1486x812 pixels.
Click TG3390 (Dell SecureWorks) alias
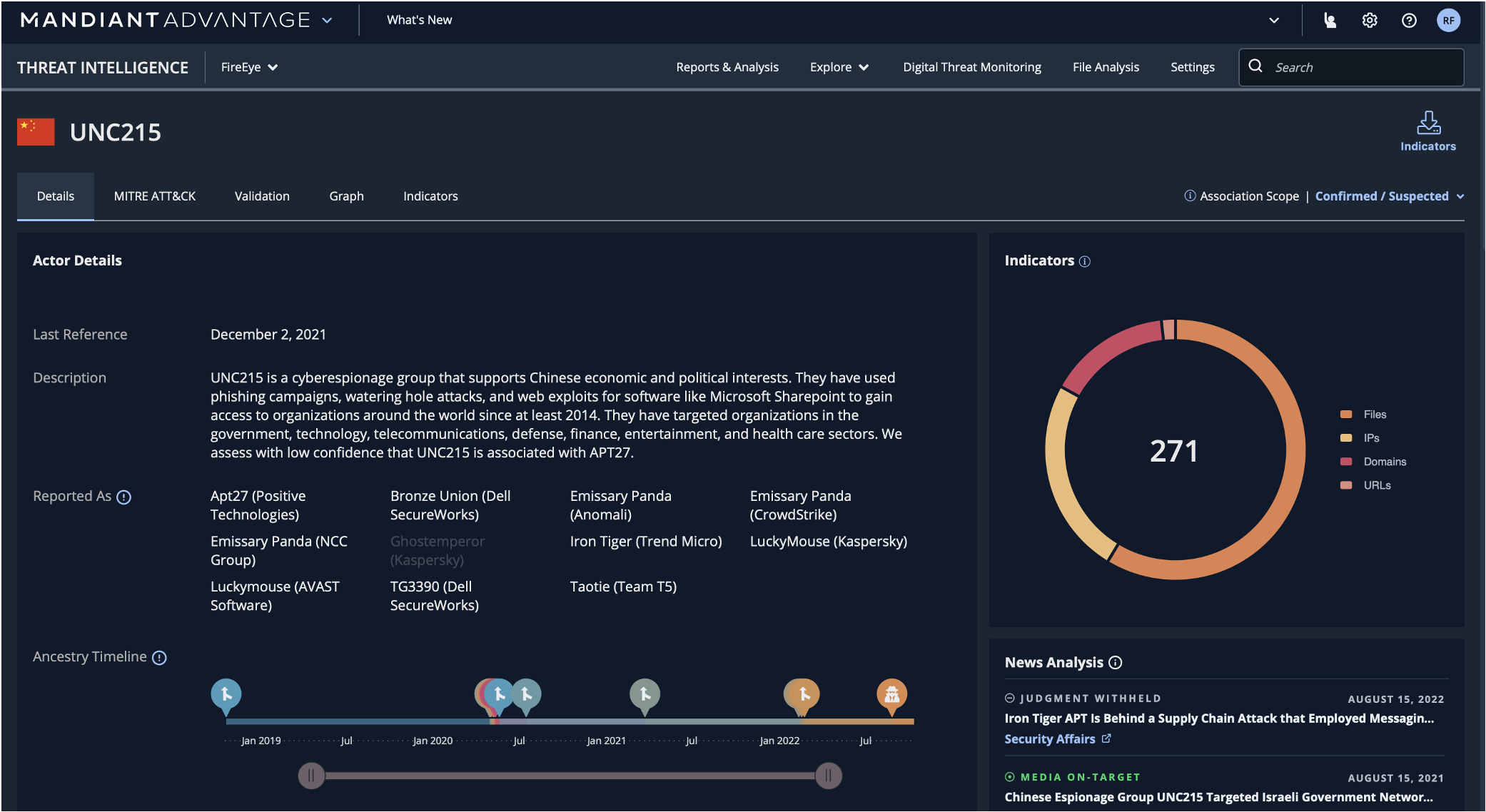(435, 596)
